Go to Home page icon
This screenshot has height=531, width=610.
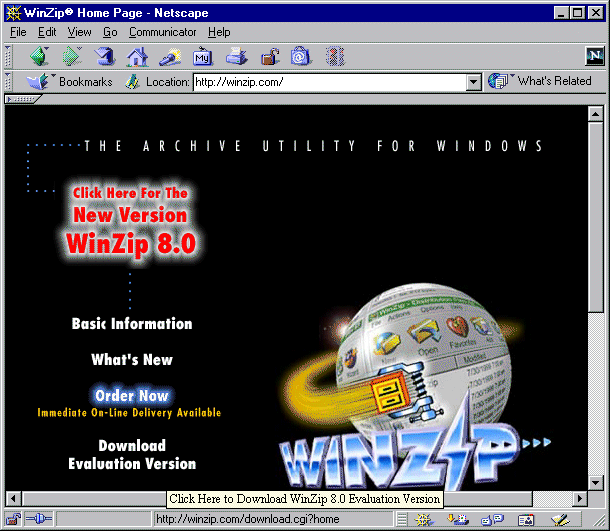pyautogui.click(x=137, y=56)
